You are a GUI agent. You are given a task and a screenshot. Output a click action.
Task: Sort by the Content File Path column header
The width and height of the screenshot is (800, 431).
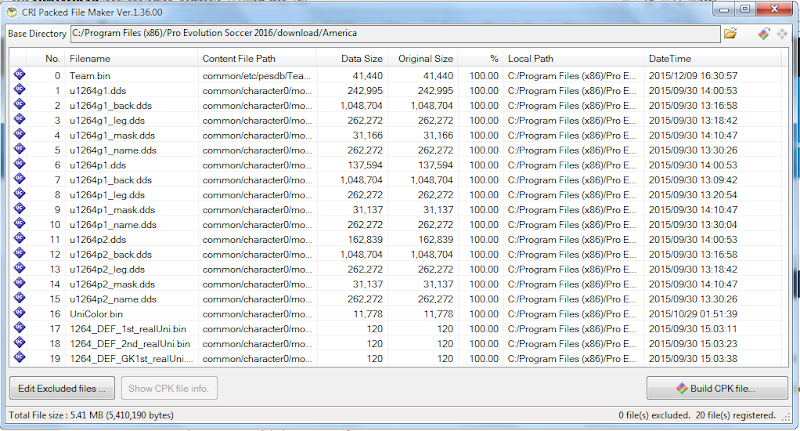(257, 59)
